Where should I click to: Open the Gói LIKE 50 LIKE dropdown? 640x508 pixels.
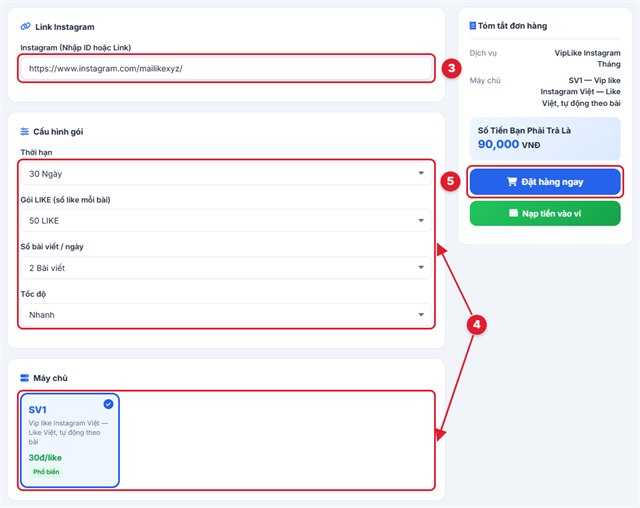point(226,221)
